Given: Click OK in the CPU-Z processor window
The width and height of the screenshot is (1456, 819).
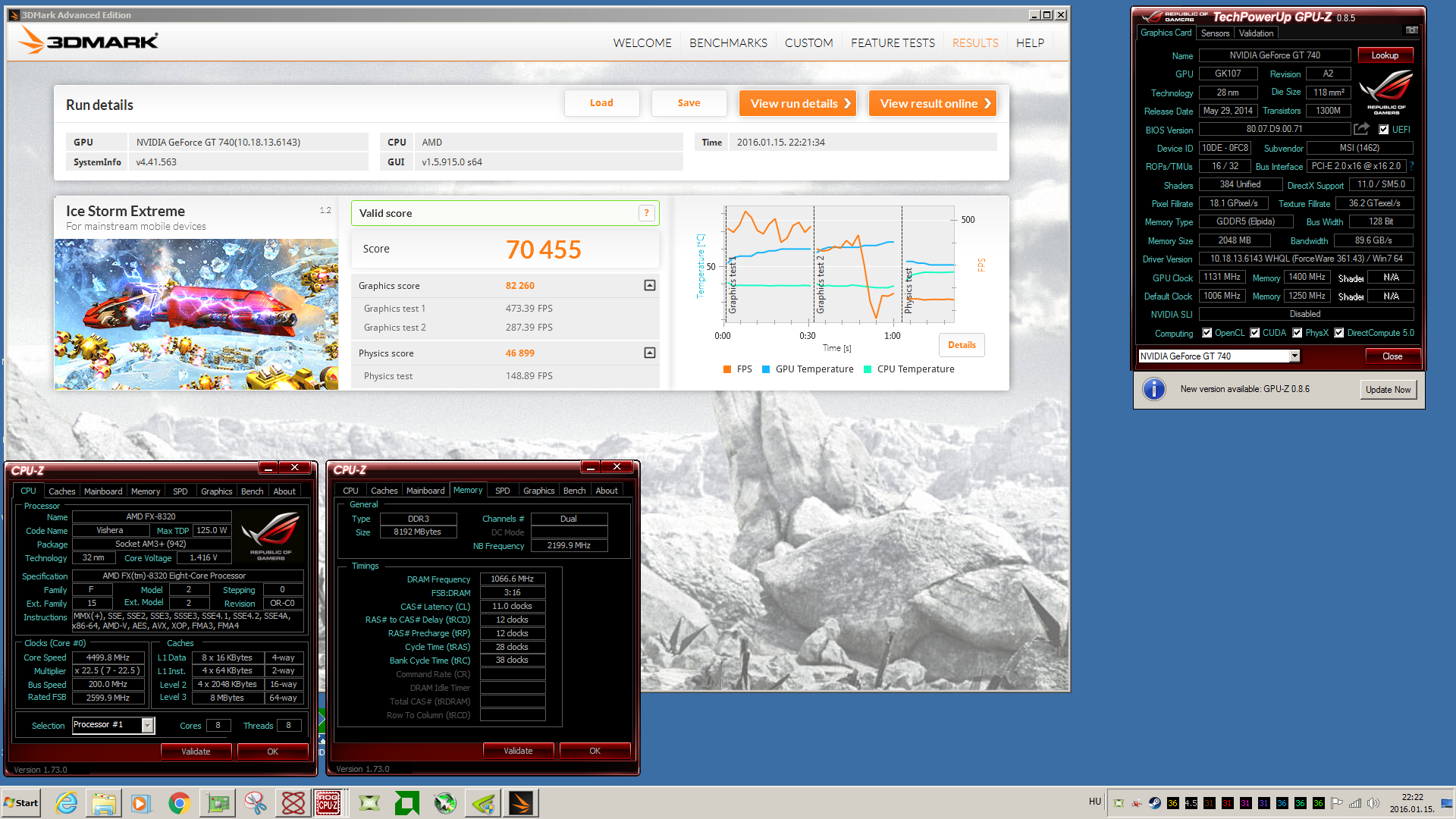Looking at the screenshot, I should tap(272, 752).
